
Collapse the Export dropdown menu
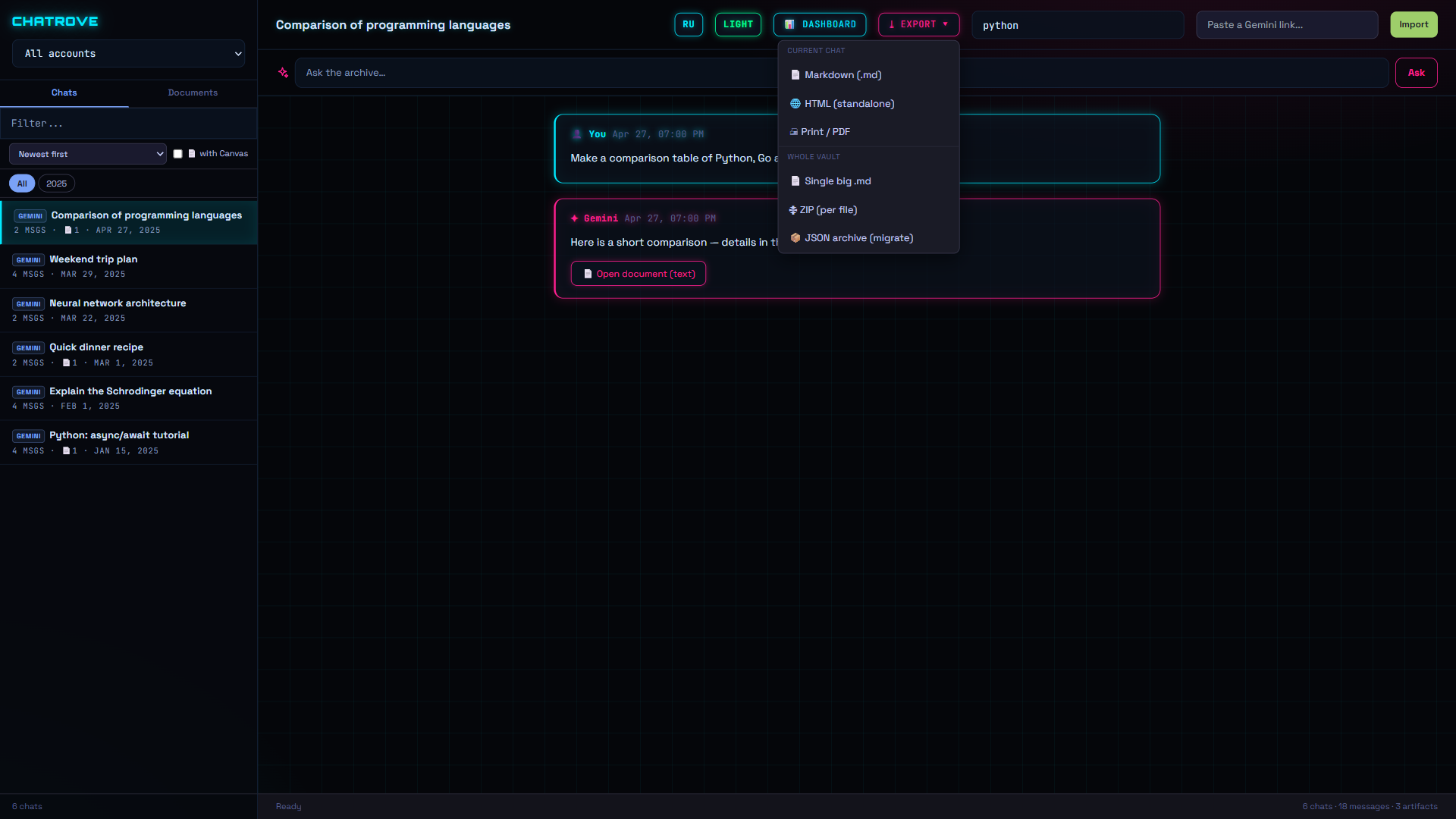[918, 24]
